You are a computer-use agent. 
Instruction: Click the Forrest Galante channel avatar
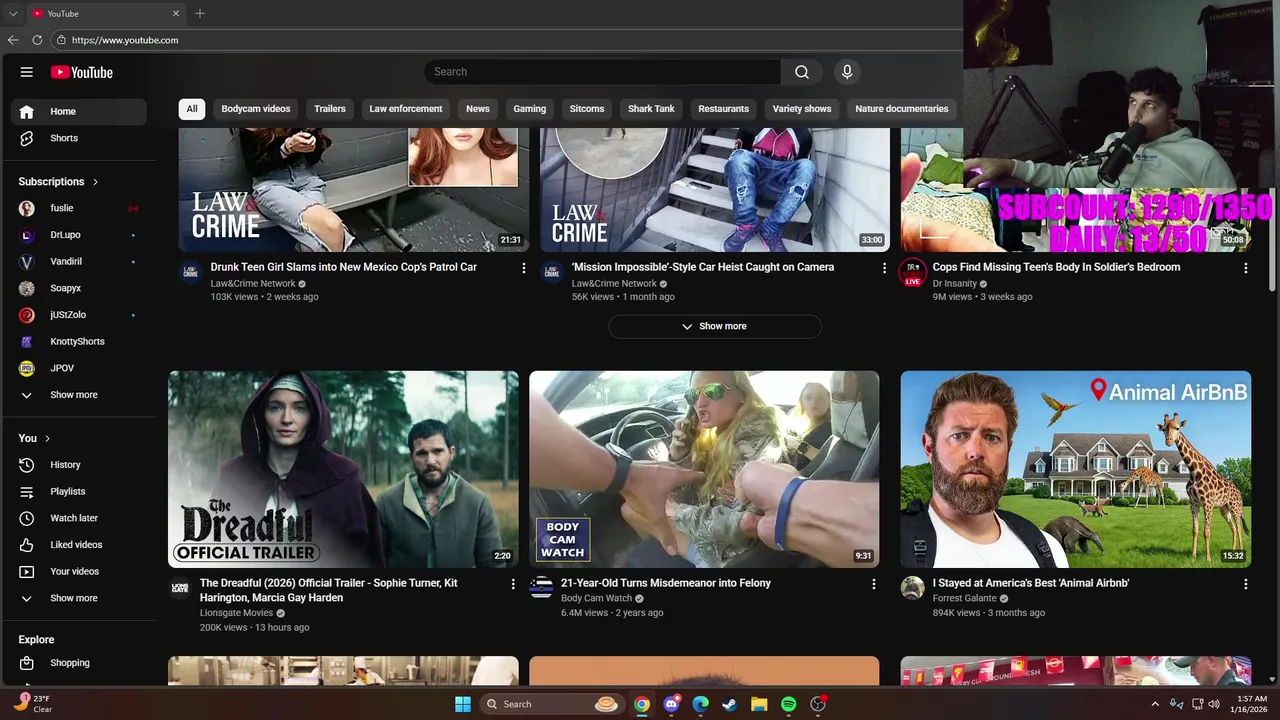click(x=912, y=588)
